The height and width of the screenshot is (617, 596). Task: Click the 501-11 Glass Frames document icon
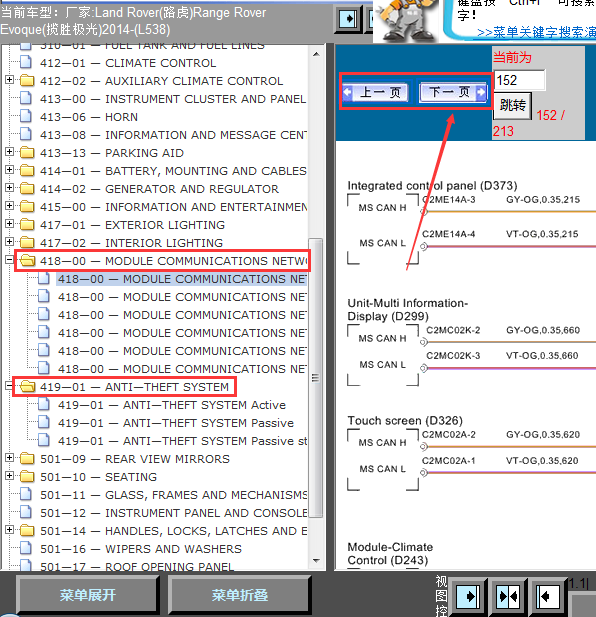click(x=26, y=495)
